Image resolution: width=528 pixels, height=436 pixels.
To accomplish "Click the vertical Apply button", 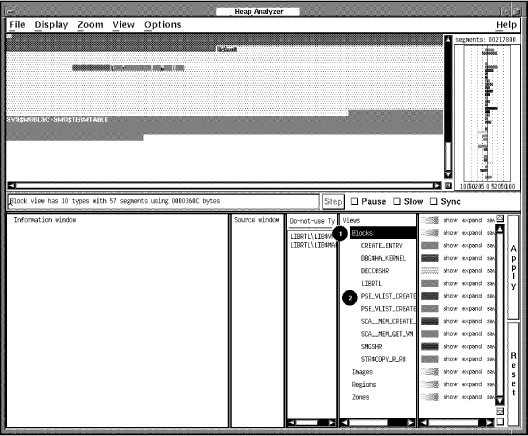I will (x=513, y=268).
